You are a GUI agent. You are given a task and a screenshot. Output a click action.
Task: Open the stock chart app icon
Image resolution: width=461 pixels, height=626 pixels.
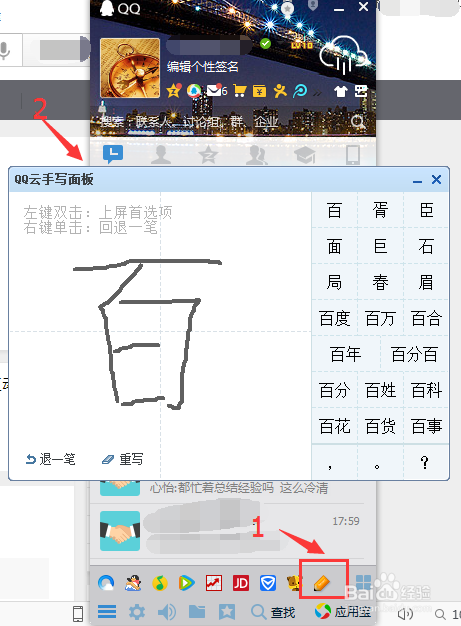tap(214, 583)
